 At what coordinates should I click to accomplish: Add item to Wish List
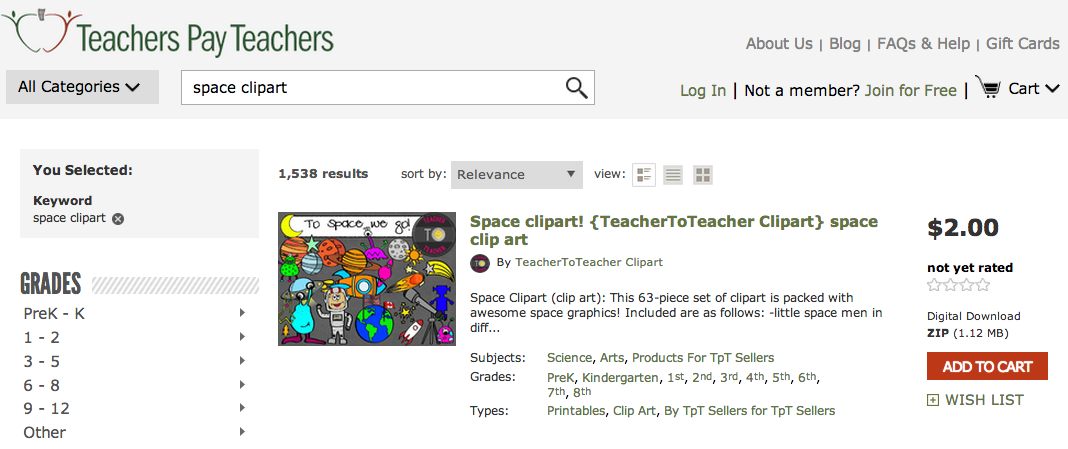click(x=975, y=400)
